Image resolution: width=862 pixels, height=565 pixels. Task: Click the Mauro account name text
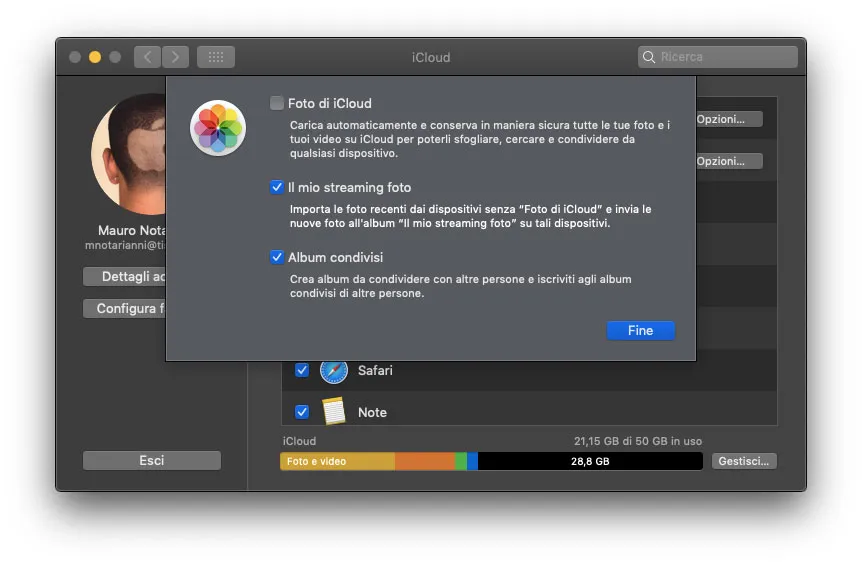[x=131, y=230]
